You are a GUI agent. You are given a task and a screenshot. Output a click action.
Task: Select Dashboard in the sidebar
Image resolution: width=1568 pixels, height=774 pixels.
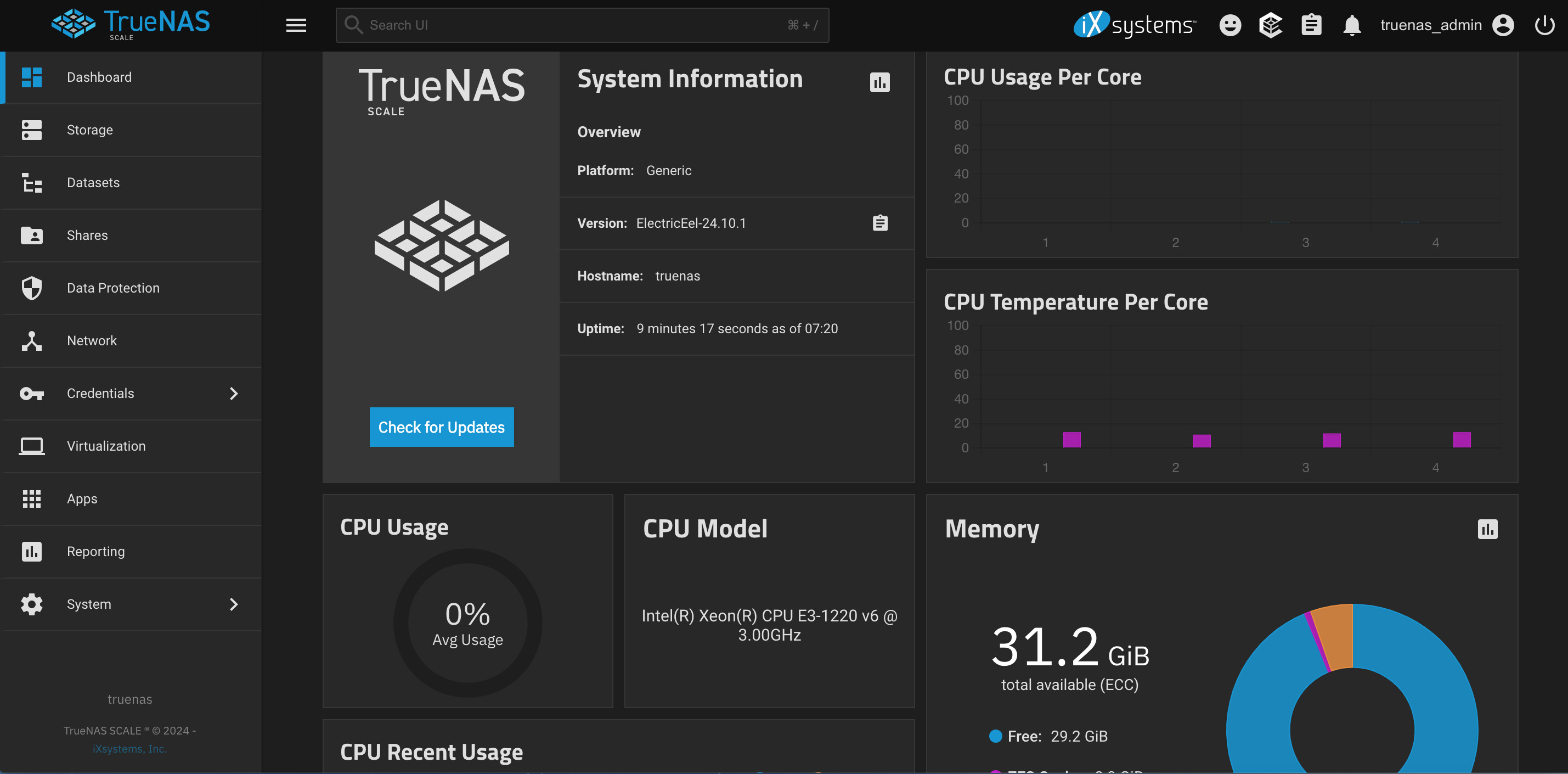(131, 77)
